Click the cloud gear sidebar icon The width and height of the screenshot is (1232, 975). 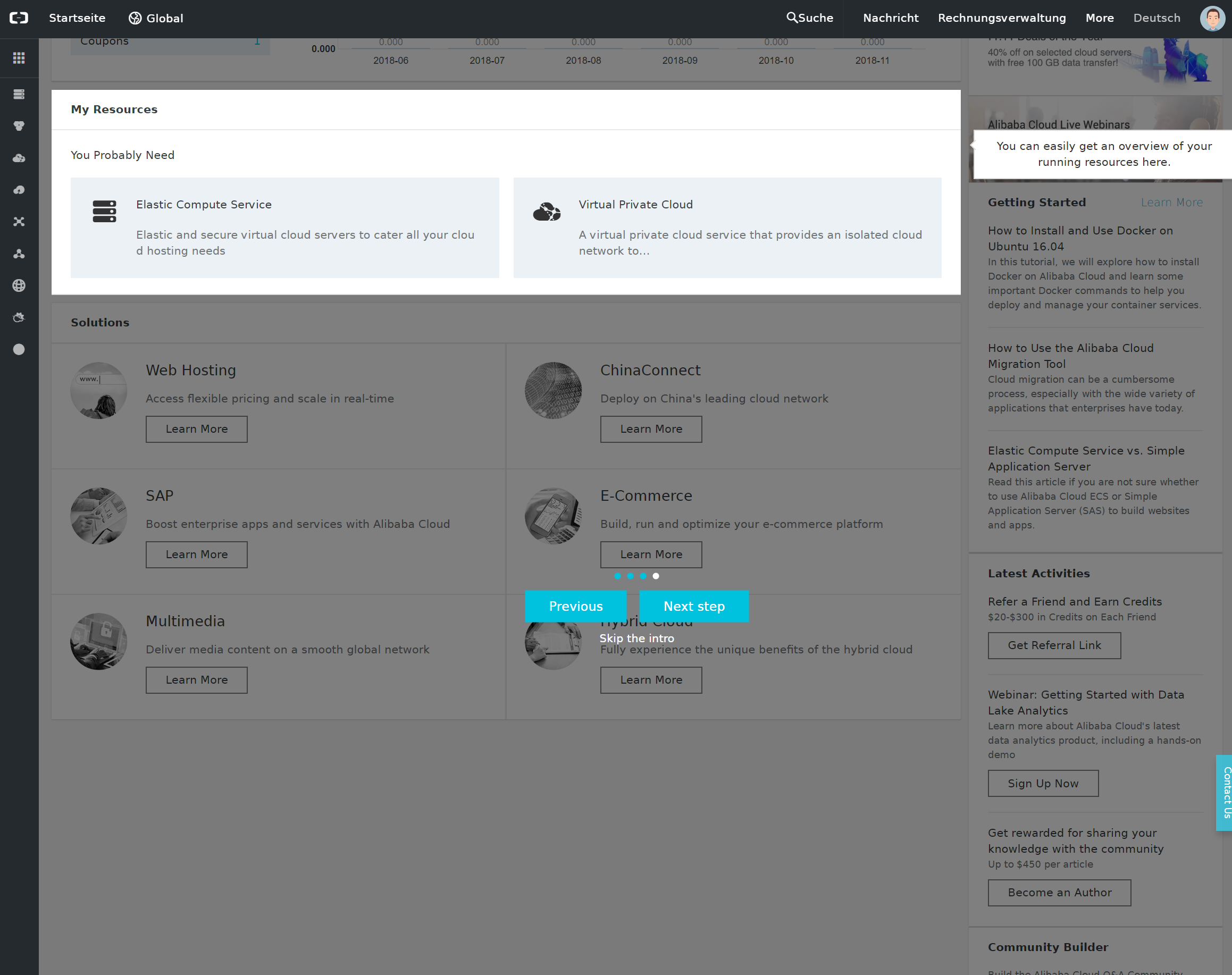[19, 317]
